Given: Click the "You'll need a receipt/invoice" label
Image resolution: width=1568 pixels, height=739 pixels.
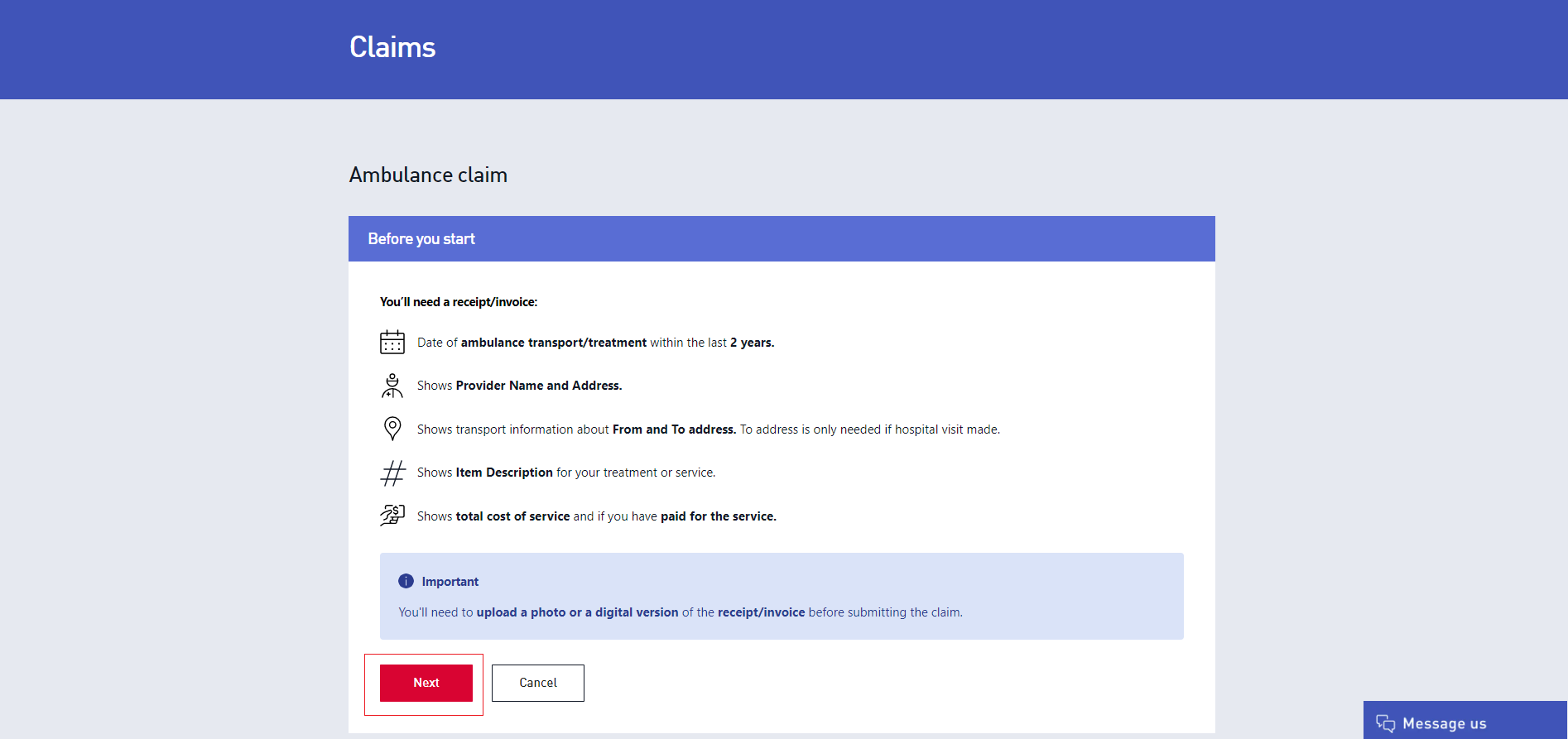Looking at the screenshot, I should tap(459, 302).
